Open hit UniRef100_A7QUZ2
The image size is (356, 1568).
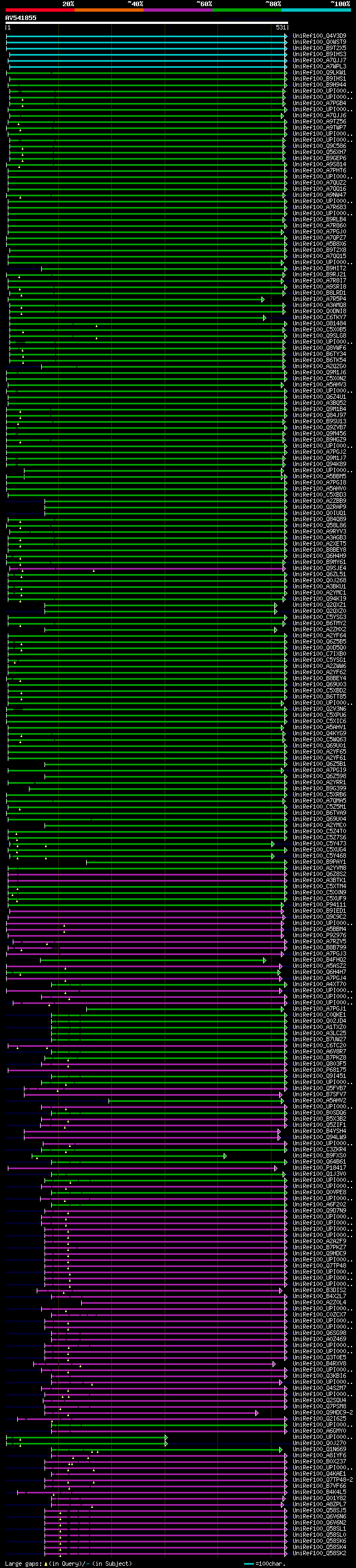click(x=319, y=182)
